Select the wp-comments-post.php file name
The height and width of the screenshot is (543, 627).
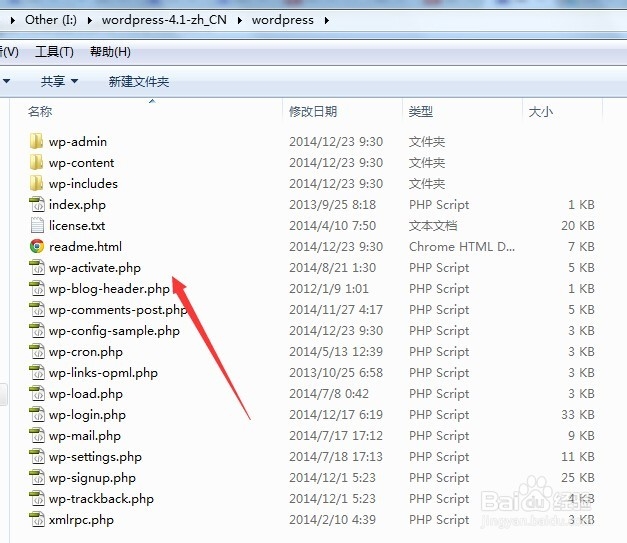[x=118, y=309]
